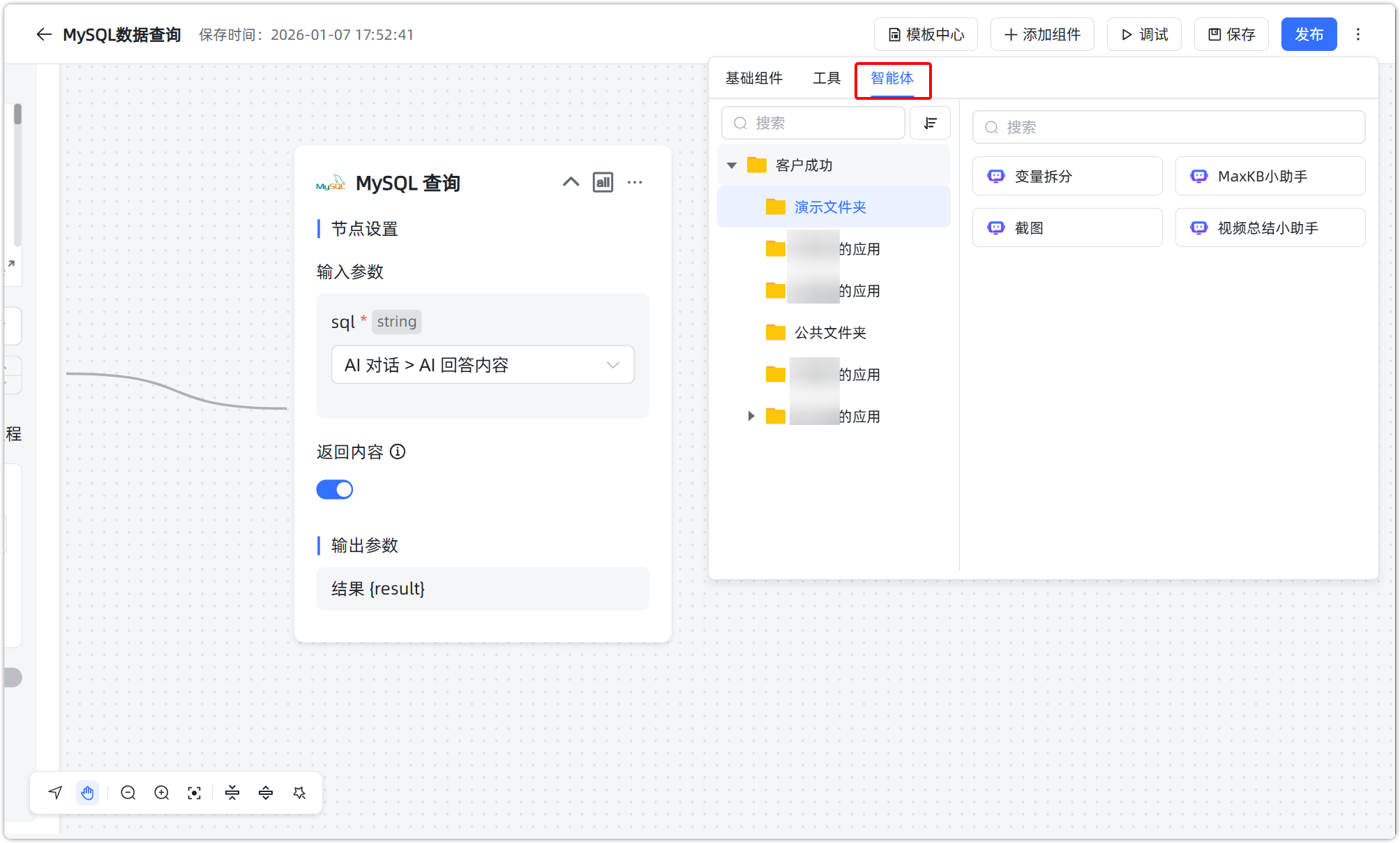The image size is (1400, 843).
Task: Select the hand pan tool
Action: pos(88,792)
